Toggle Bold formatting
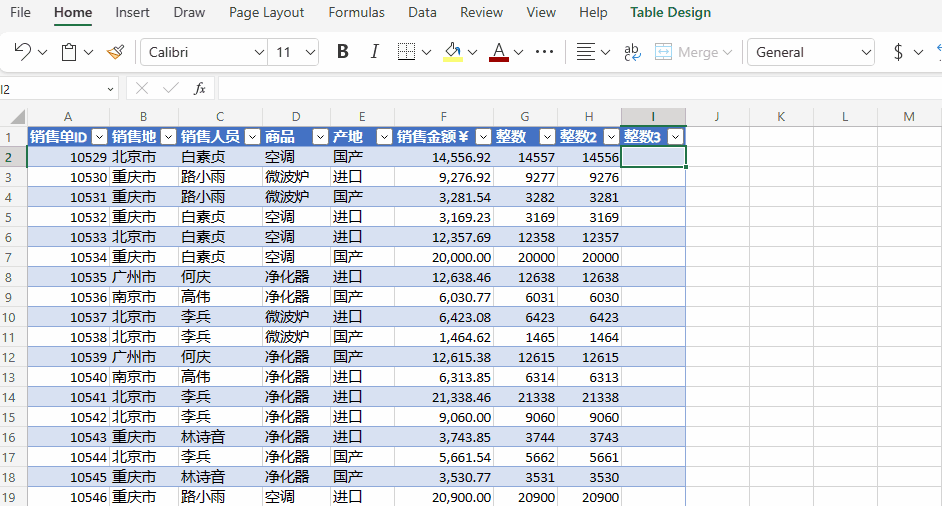This screenshot has width=942, height=506. click(342, 52)
